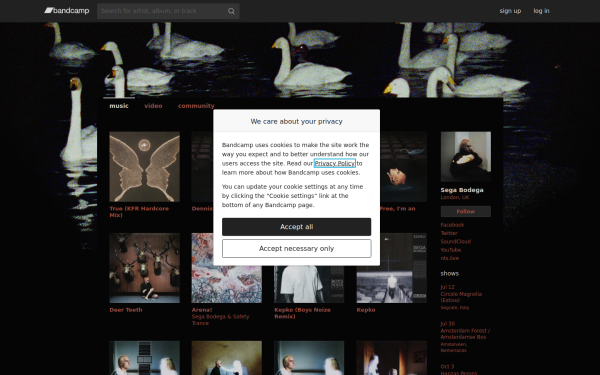600x375 pixels.
Task: Open the SoundCloud link
Action: tap(456, 241)
